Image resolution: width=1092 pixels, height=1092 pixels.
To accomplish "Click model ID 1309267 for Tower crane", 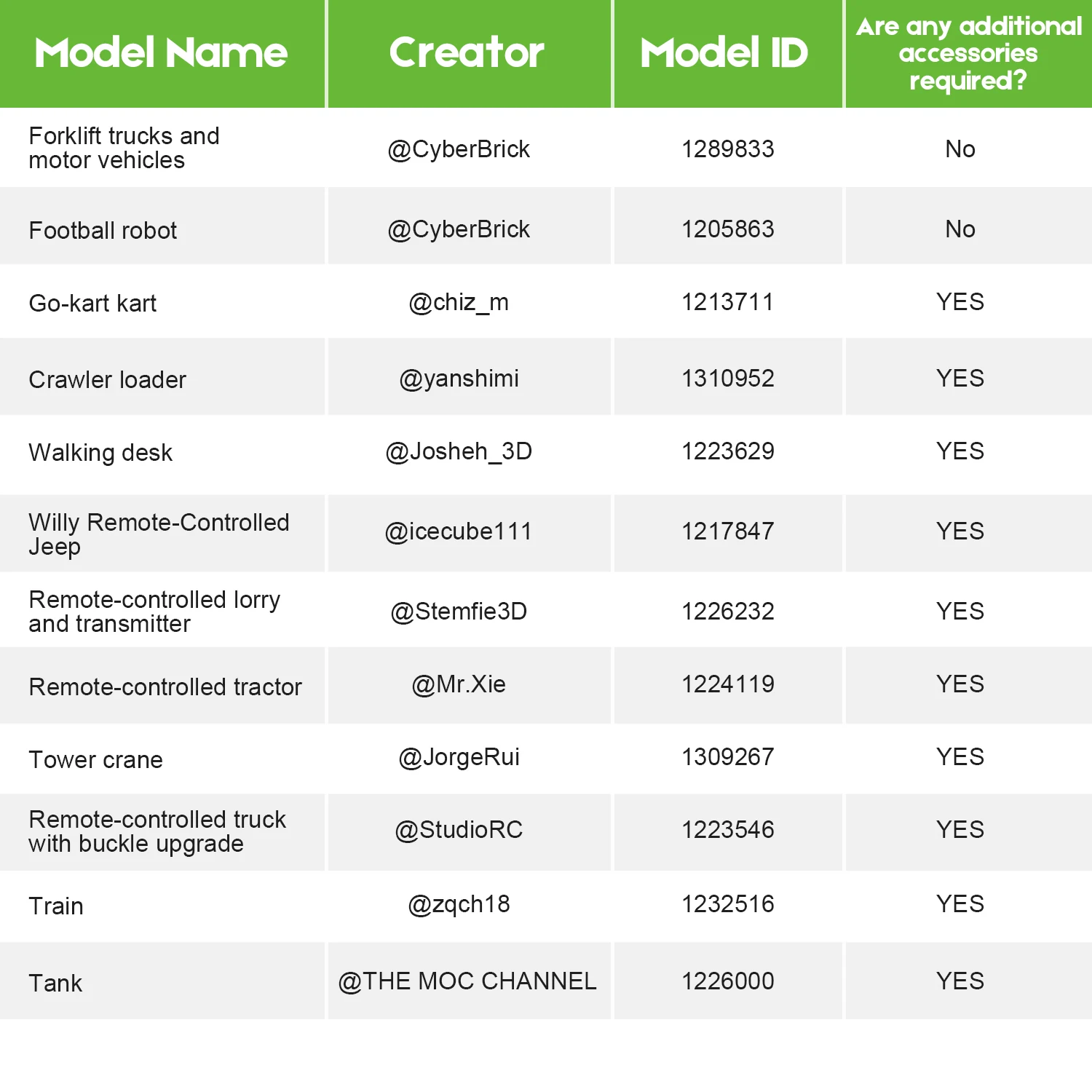I will coord(727,757).
